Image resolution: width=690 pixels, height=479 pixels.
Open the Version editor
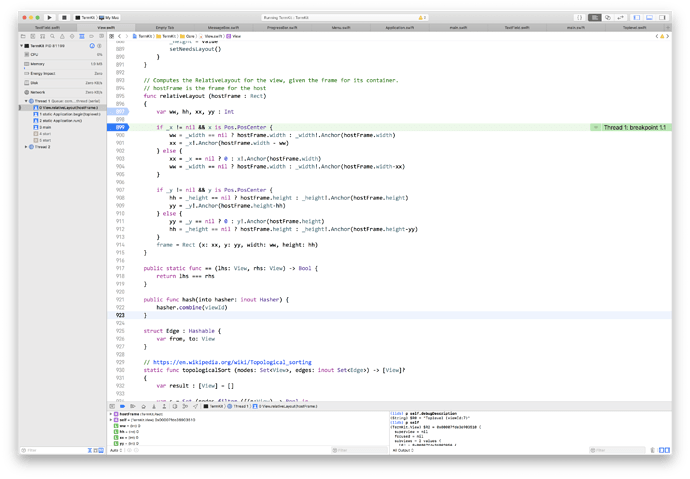click(620, 18)
